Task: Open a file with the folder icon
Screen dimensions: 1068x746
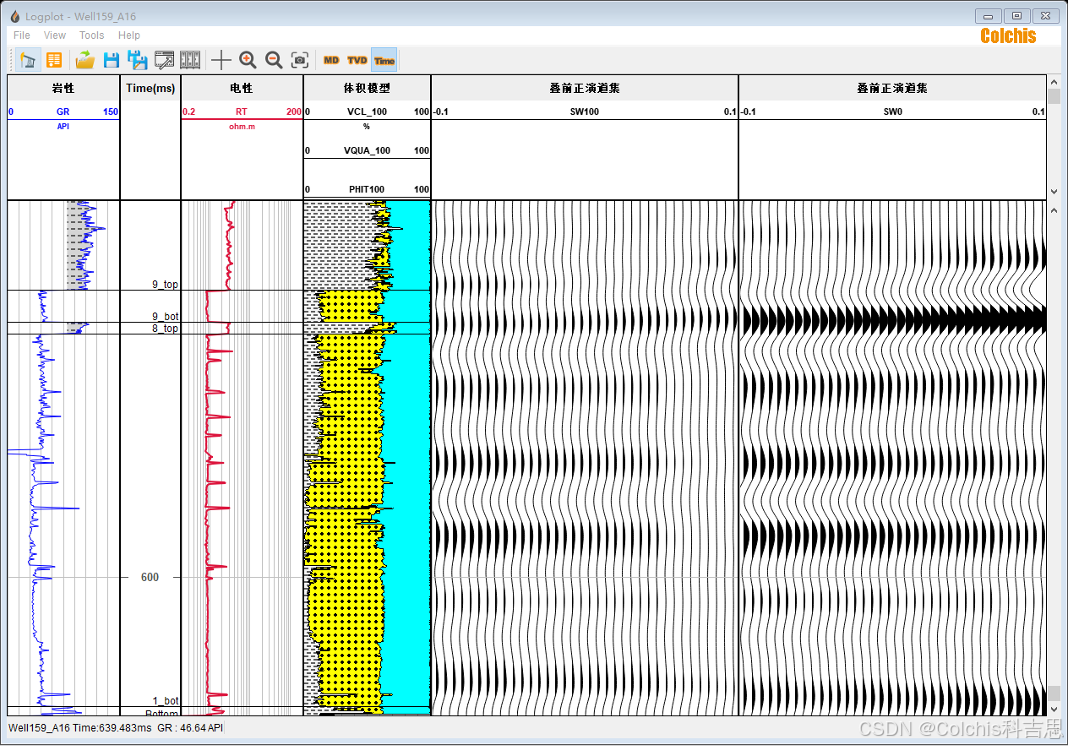Action: [x=84, y=60]
